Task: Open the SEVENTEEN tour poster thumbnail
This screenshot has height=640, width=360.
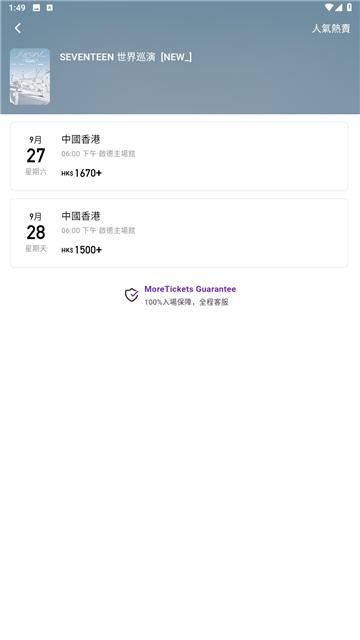Action: tap(30, 77)
